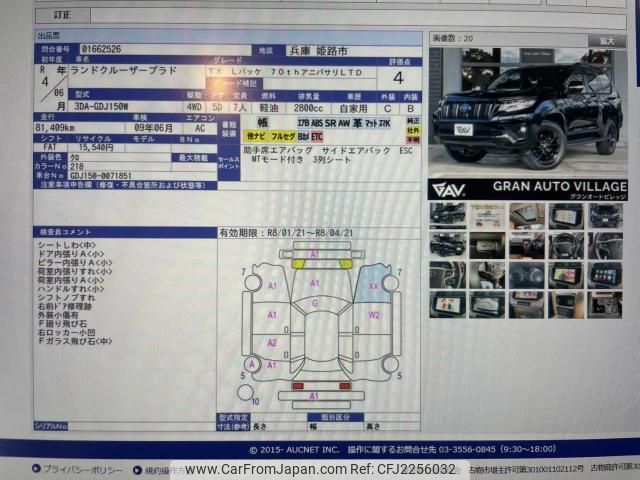
Task: Click the G windshield marker on the diagram
Action: point(315,302)
